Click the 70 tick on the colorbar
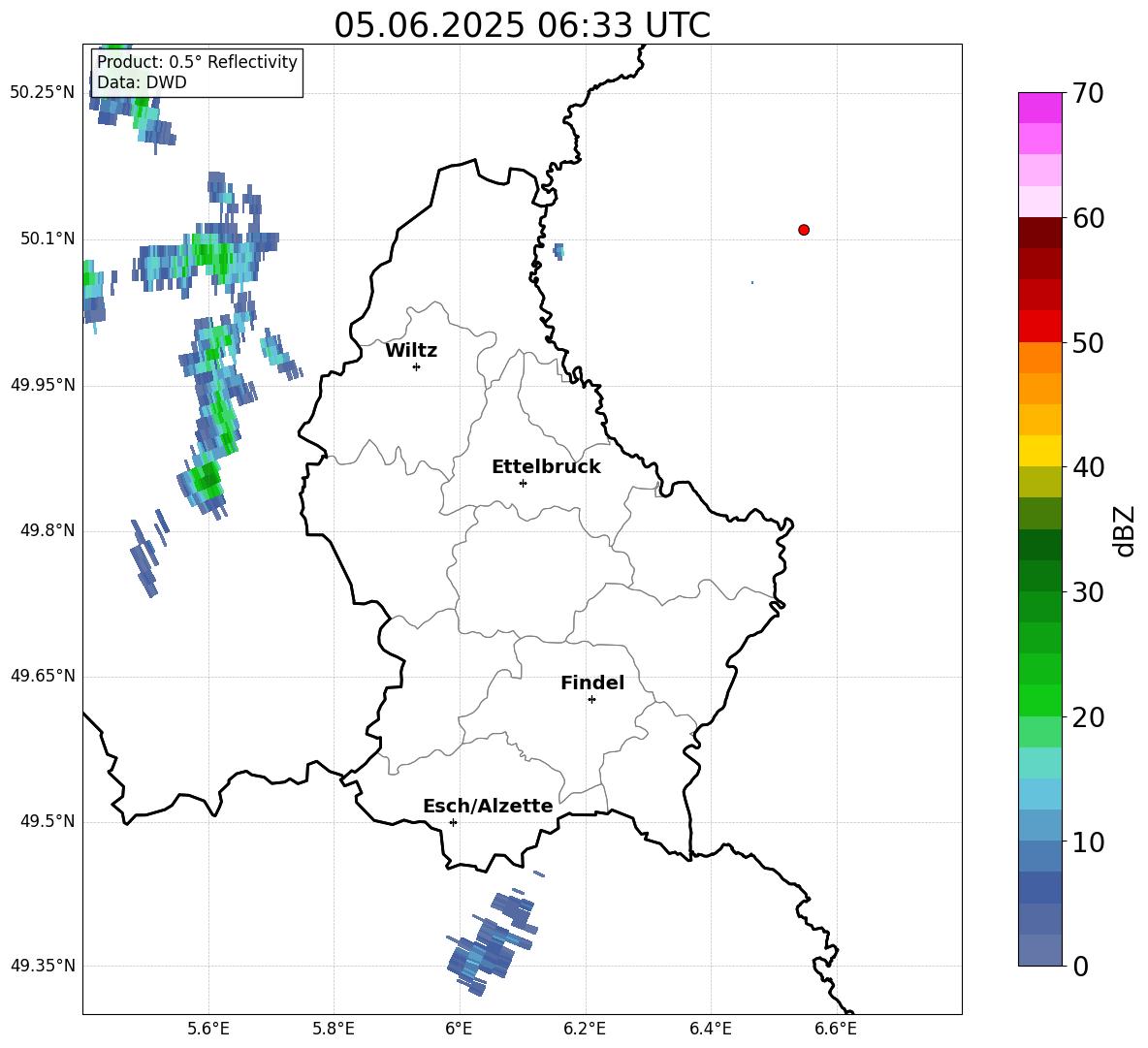The image size is (1148, 1048). point(1088,93)
